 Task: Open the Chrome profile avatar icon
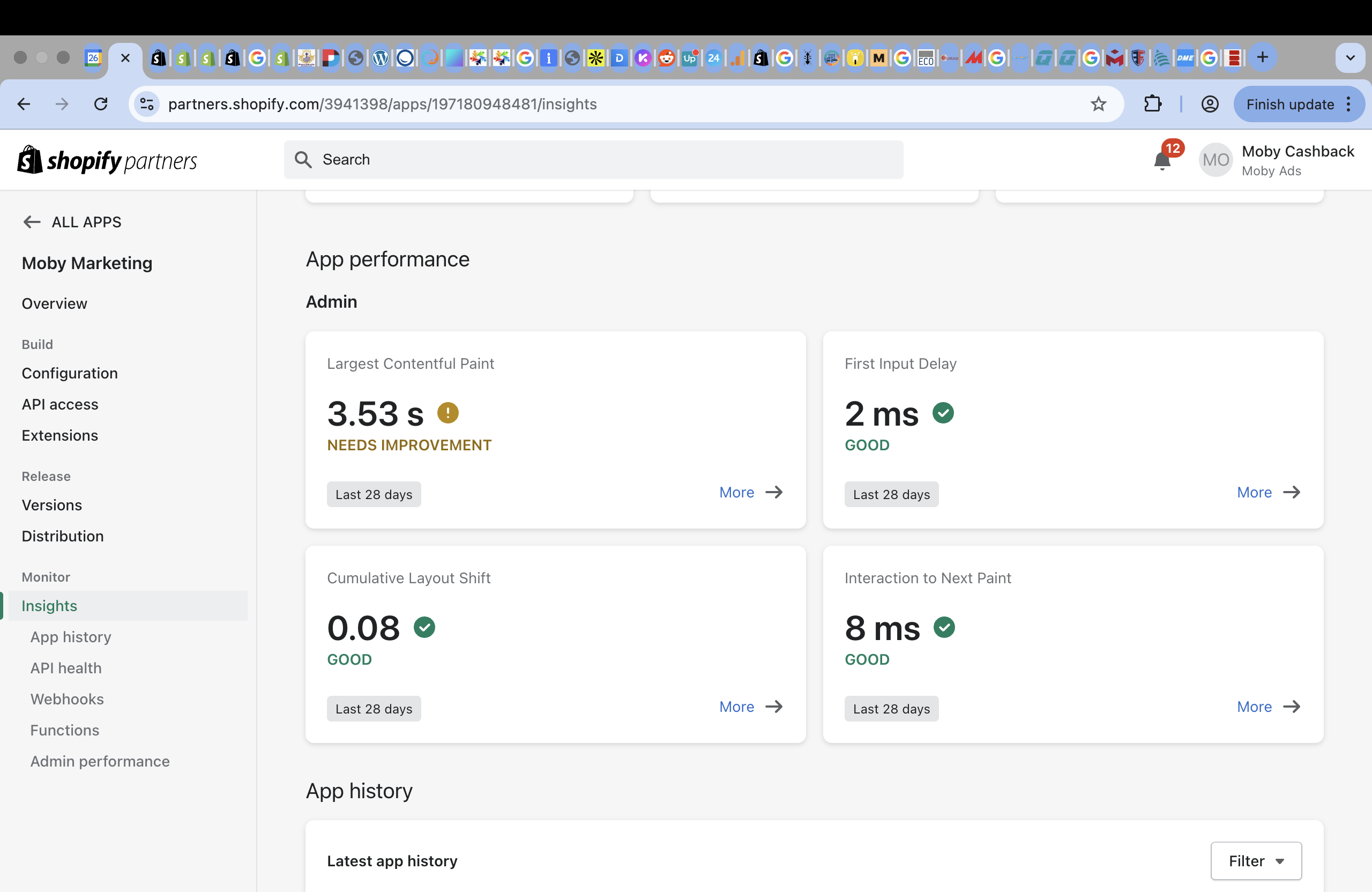(1210, 104)
